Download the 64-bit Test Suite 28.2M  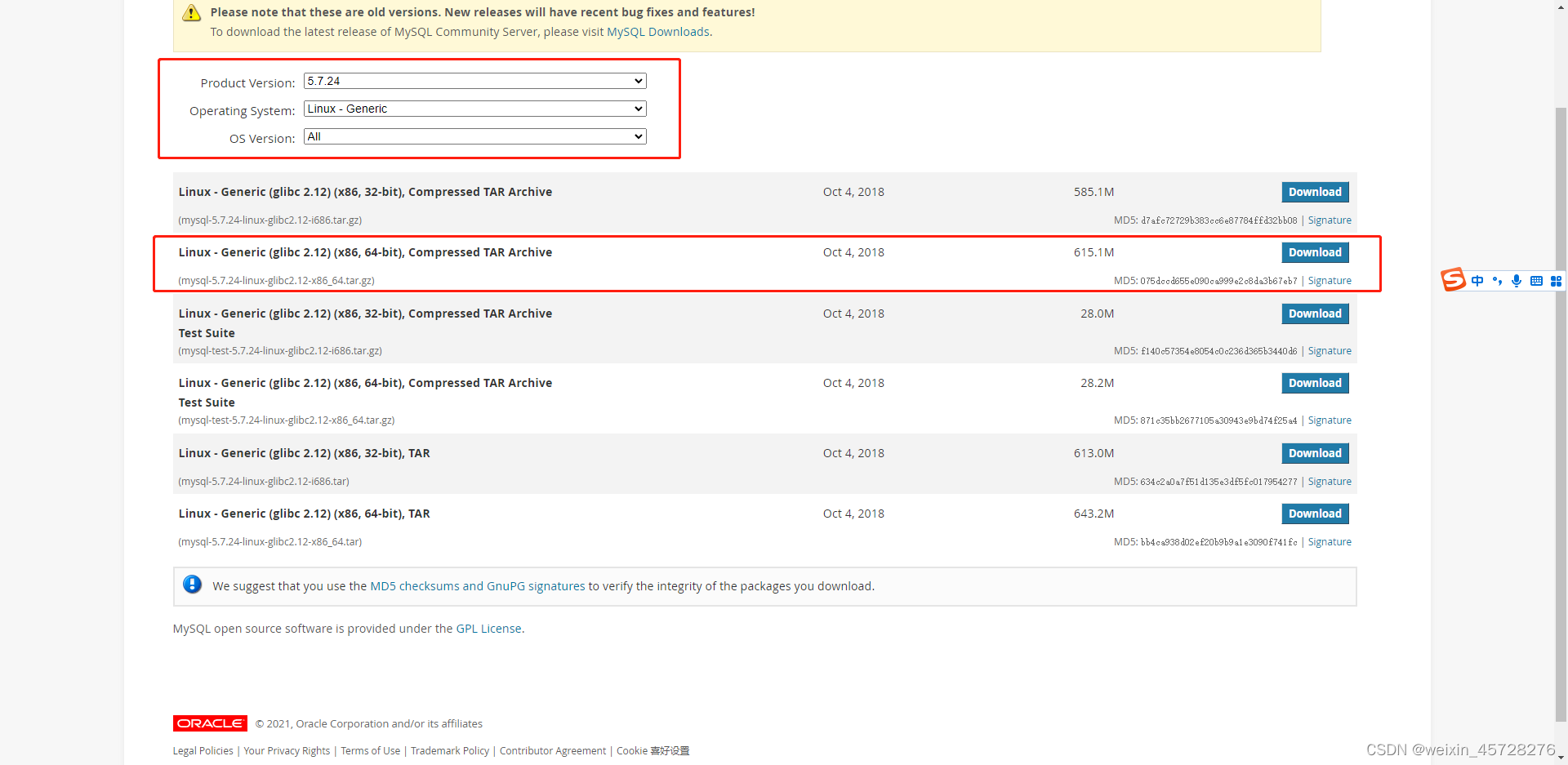click(x=1315, y=383)
